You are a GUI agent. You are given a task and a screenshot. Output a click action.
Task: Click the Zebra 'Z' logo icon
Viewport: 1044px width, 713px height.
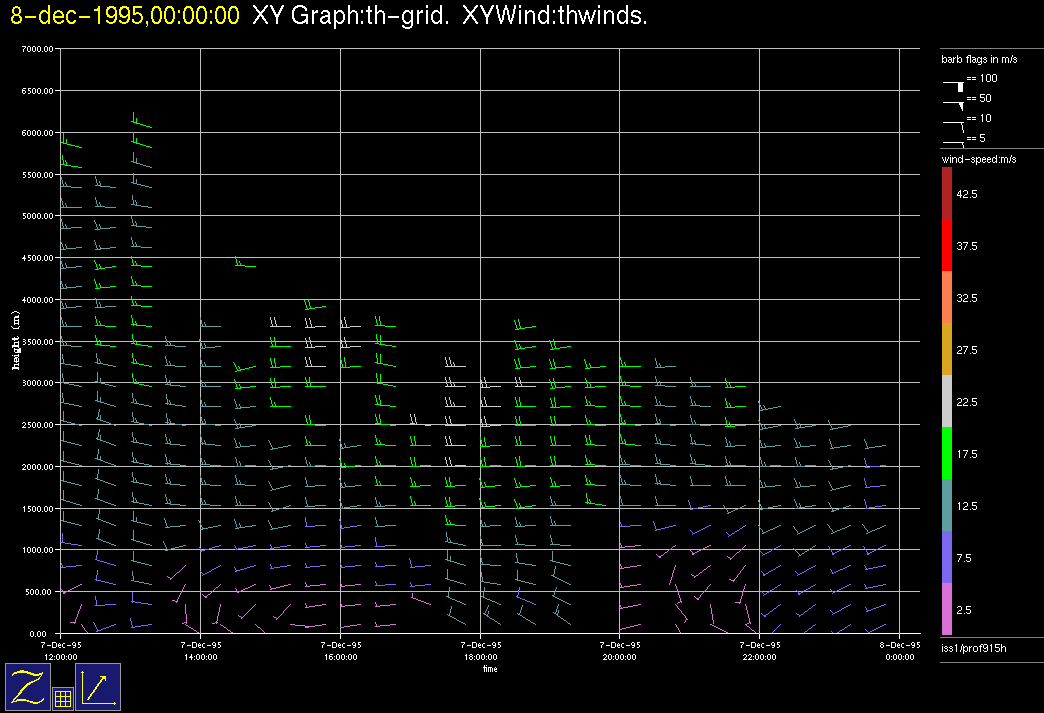pos(26,686)
